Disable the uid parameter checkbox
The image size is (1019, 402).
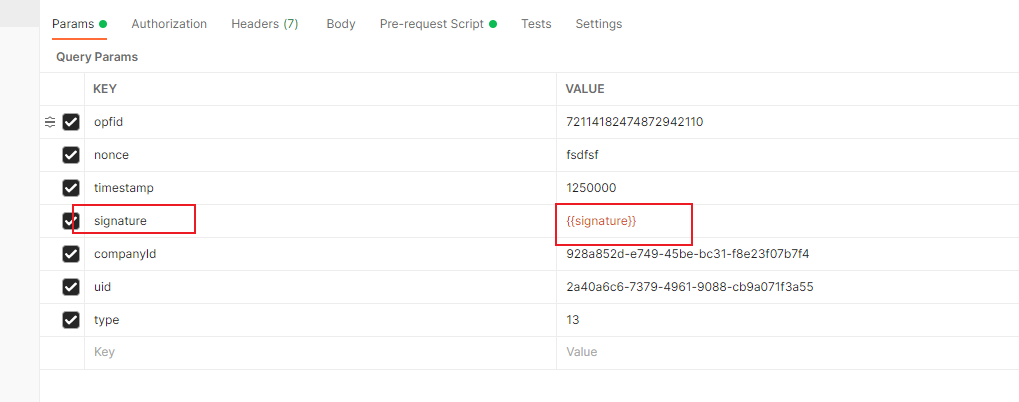pos(71,287)
